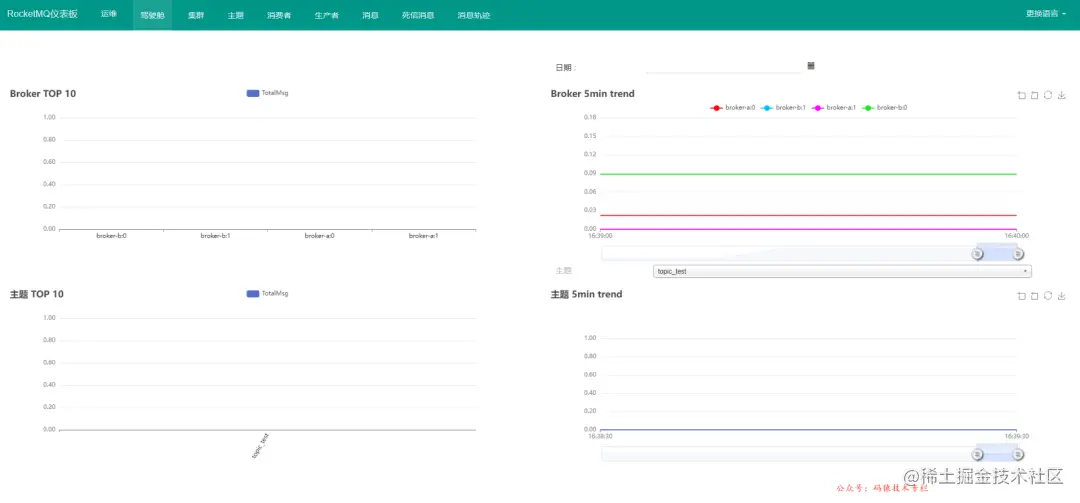Click the Broker TOP 10 title
The width and height of the screenshot is (1080, 503).
click(x=43, y=94)
